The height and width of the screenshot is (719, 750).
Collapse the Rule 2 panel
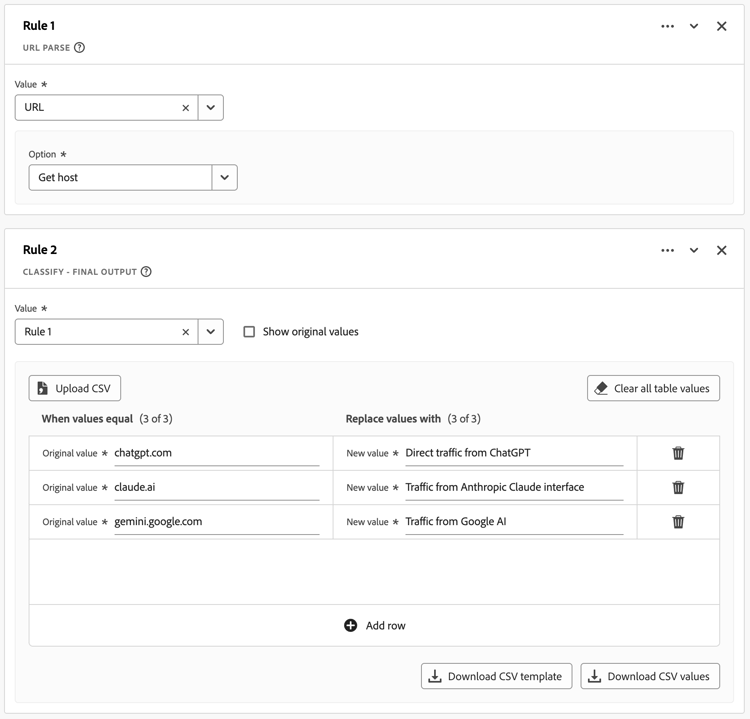[694, 250]
